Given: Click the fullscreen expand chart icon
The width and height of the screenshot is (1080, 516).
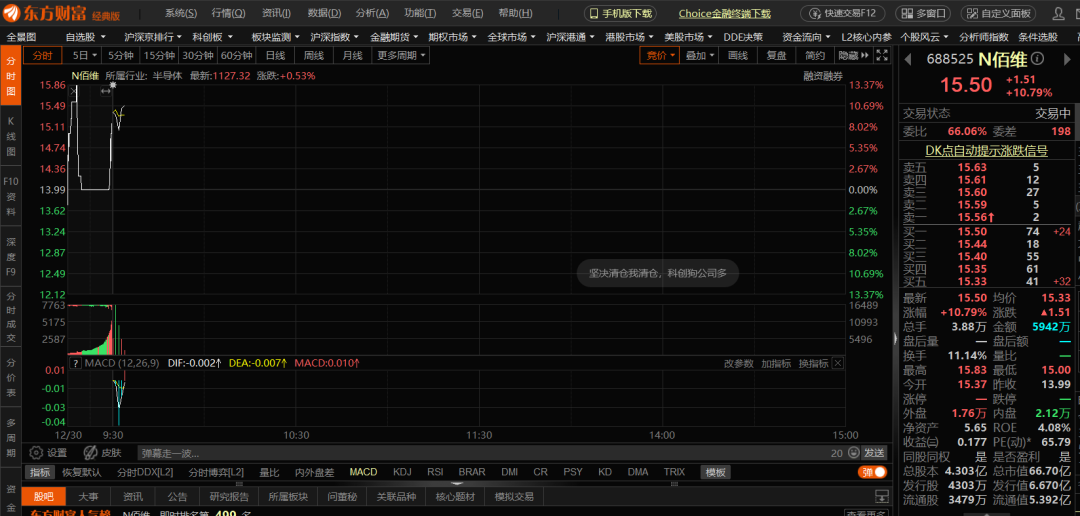Looking at the screenshot, I should pos(884,56).
